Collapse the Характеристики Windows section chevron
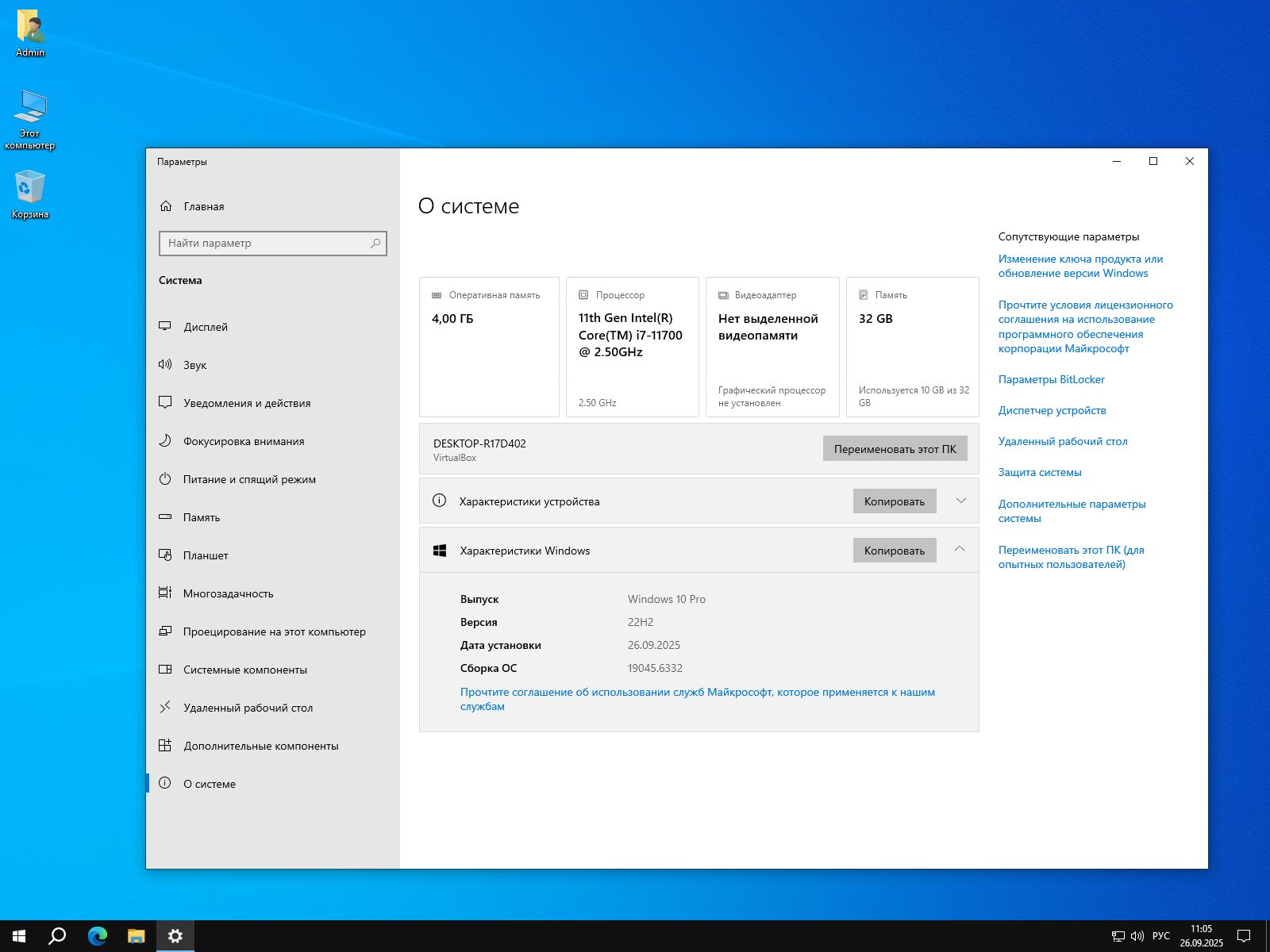1270x952 pixels. click(960, 549)
